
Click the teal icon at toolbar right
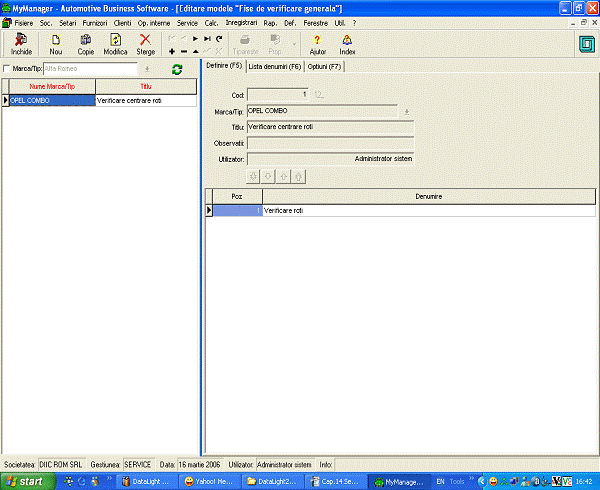pyautogui.click(x=585, y=44)
